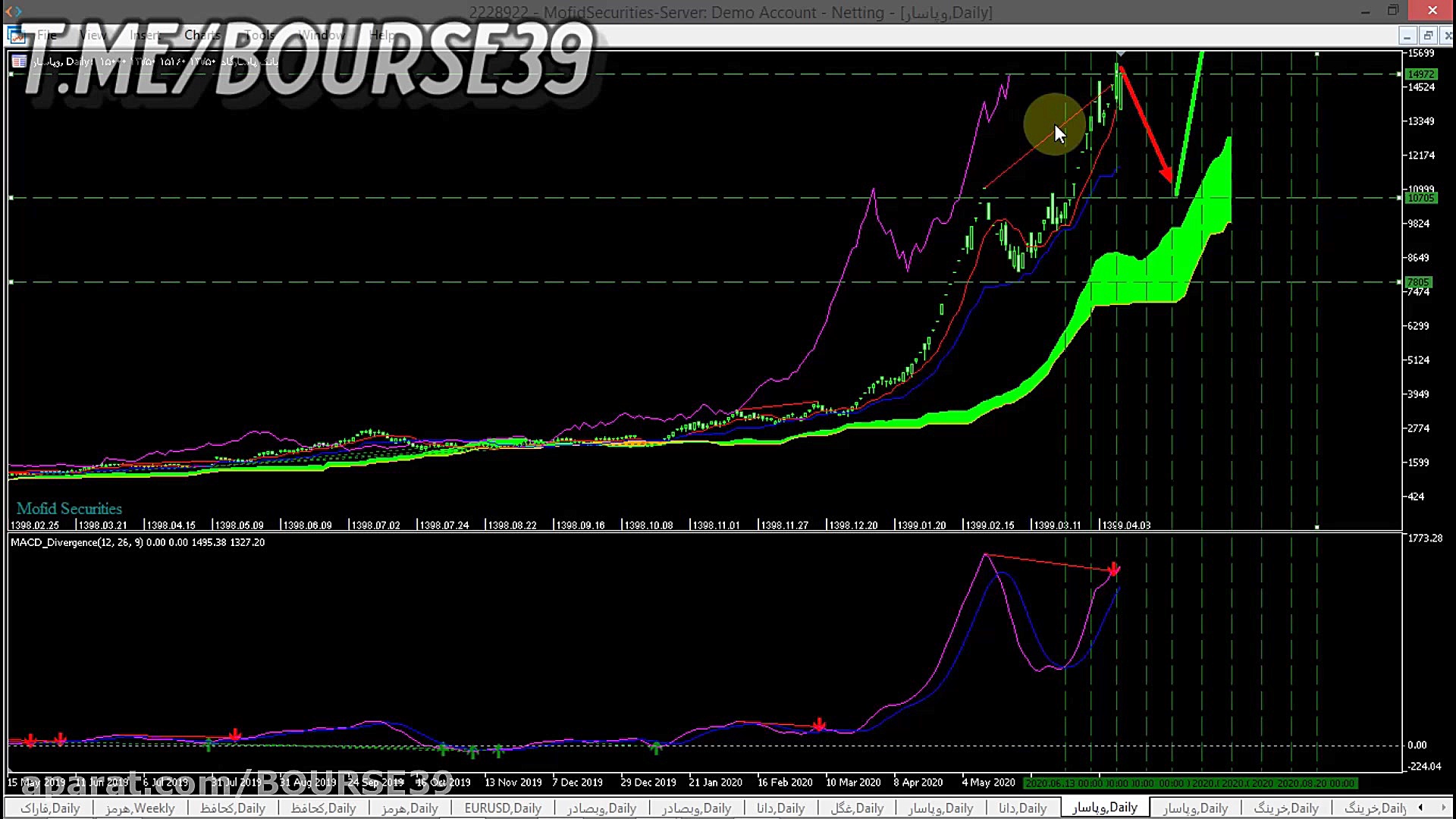The width and height of the screenshot is (1456, 819).
Task: Click the one-click trading panel icon on chart
Action: point(19,61)
